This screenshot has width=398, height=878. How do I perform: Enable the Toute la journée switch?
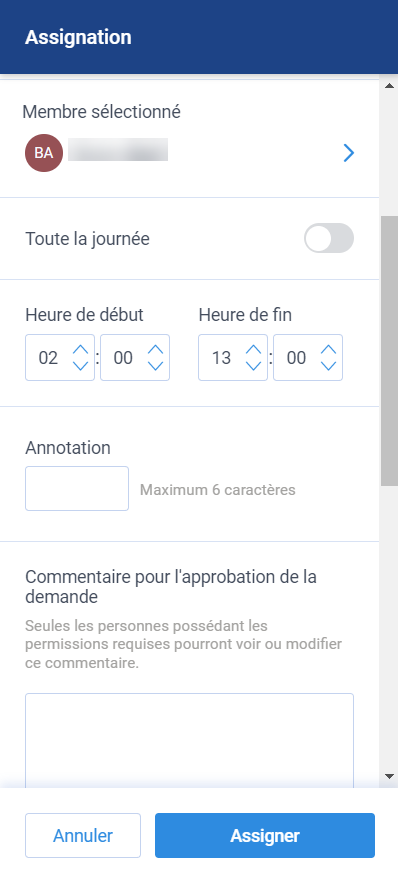click(329, 239)
